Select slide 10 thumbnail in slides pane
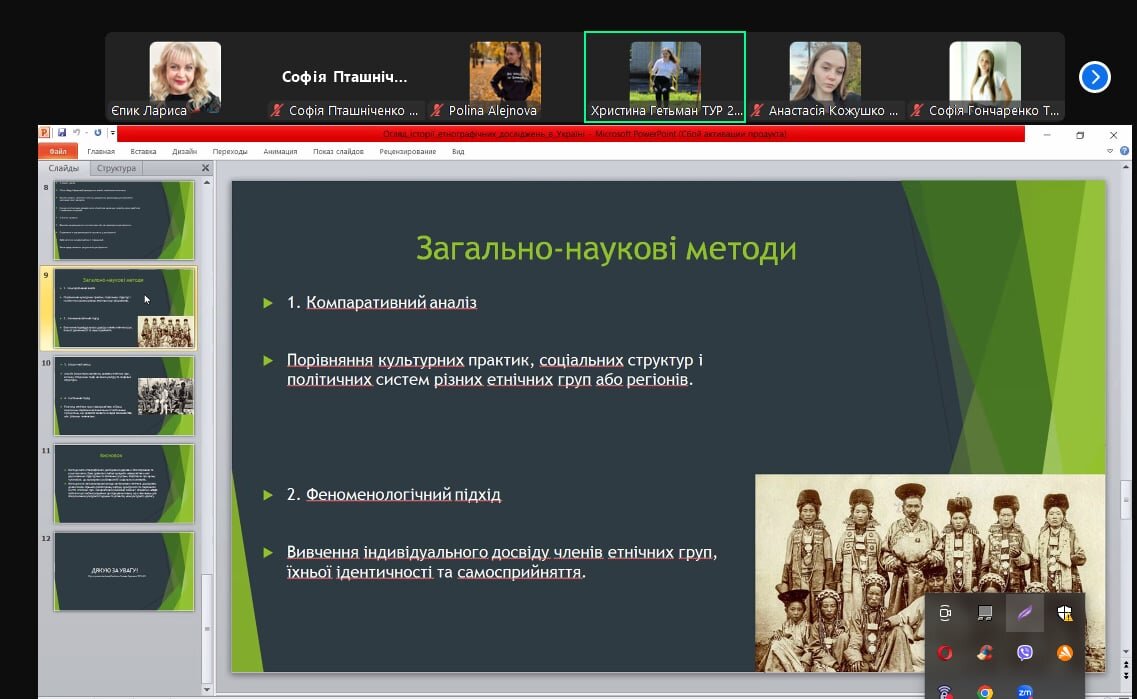1137x699 pixels. coord(125,395)
